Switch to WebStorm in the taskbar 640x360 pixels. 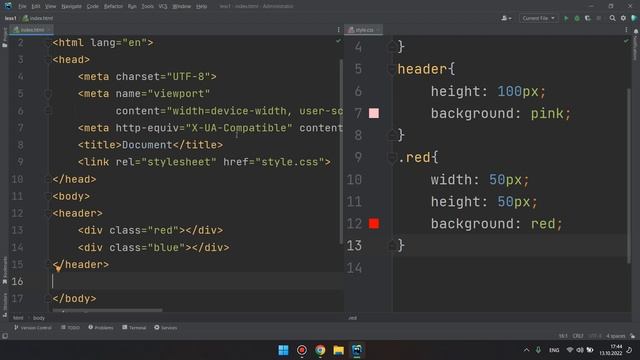pyautogui.click(x=357, y=350)
